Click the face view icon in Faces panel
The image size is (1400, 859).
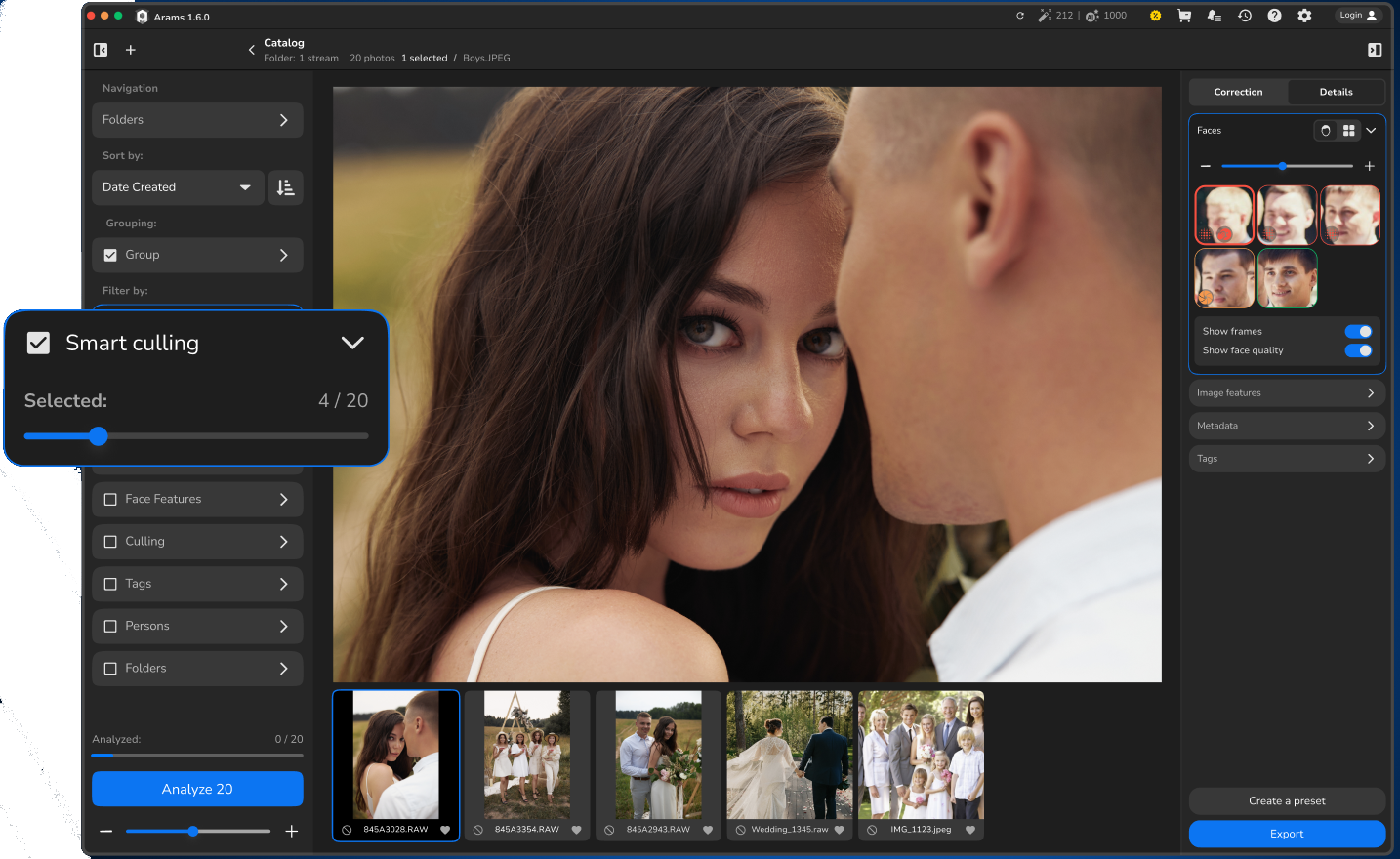coord(1325,130)
